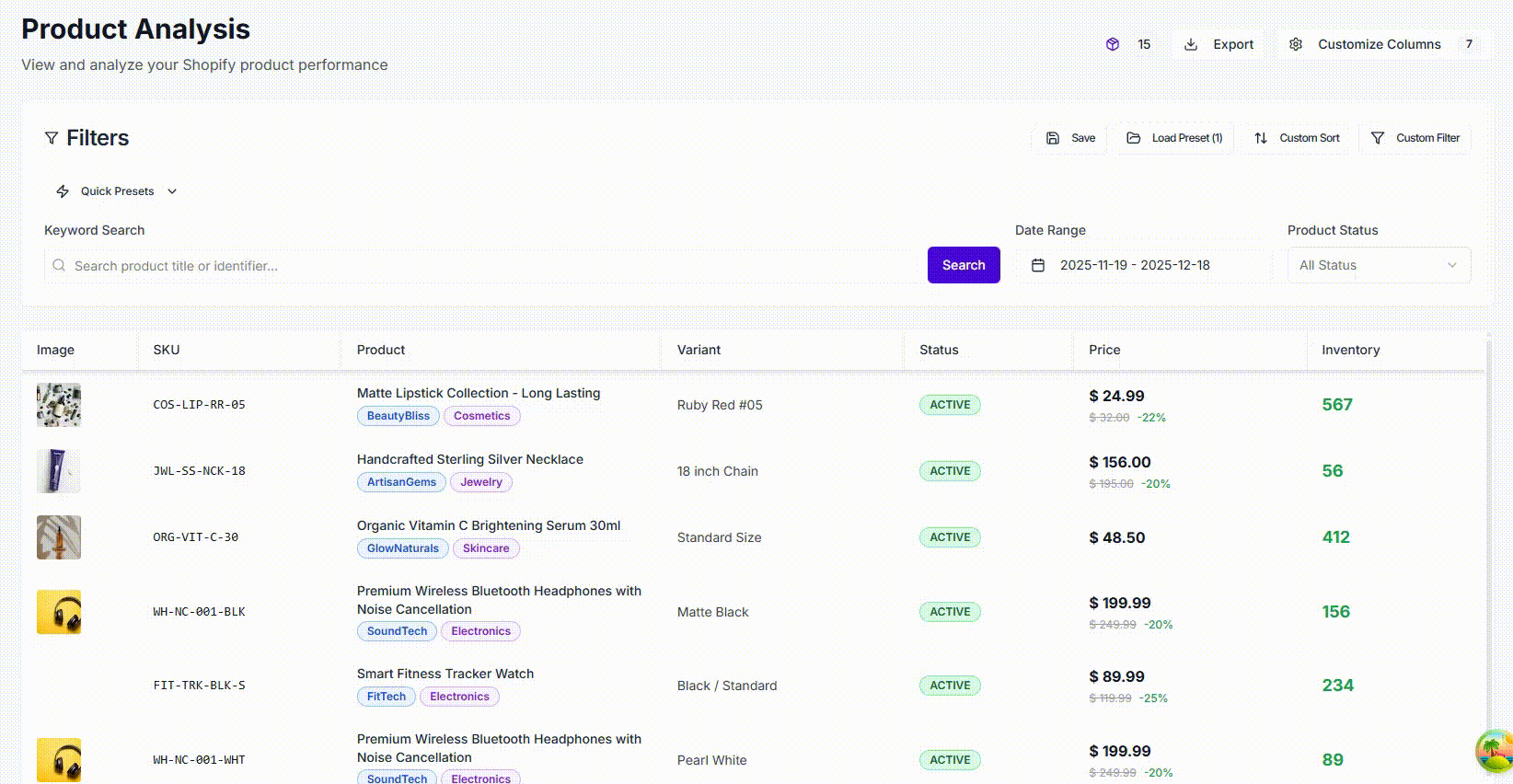The height and width of the screenshot is (784, 1513).
Task: Click the Skincare category tag
Action: click(x=486, y=548)
